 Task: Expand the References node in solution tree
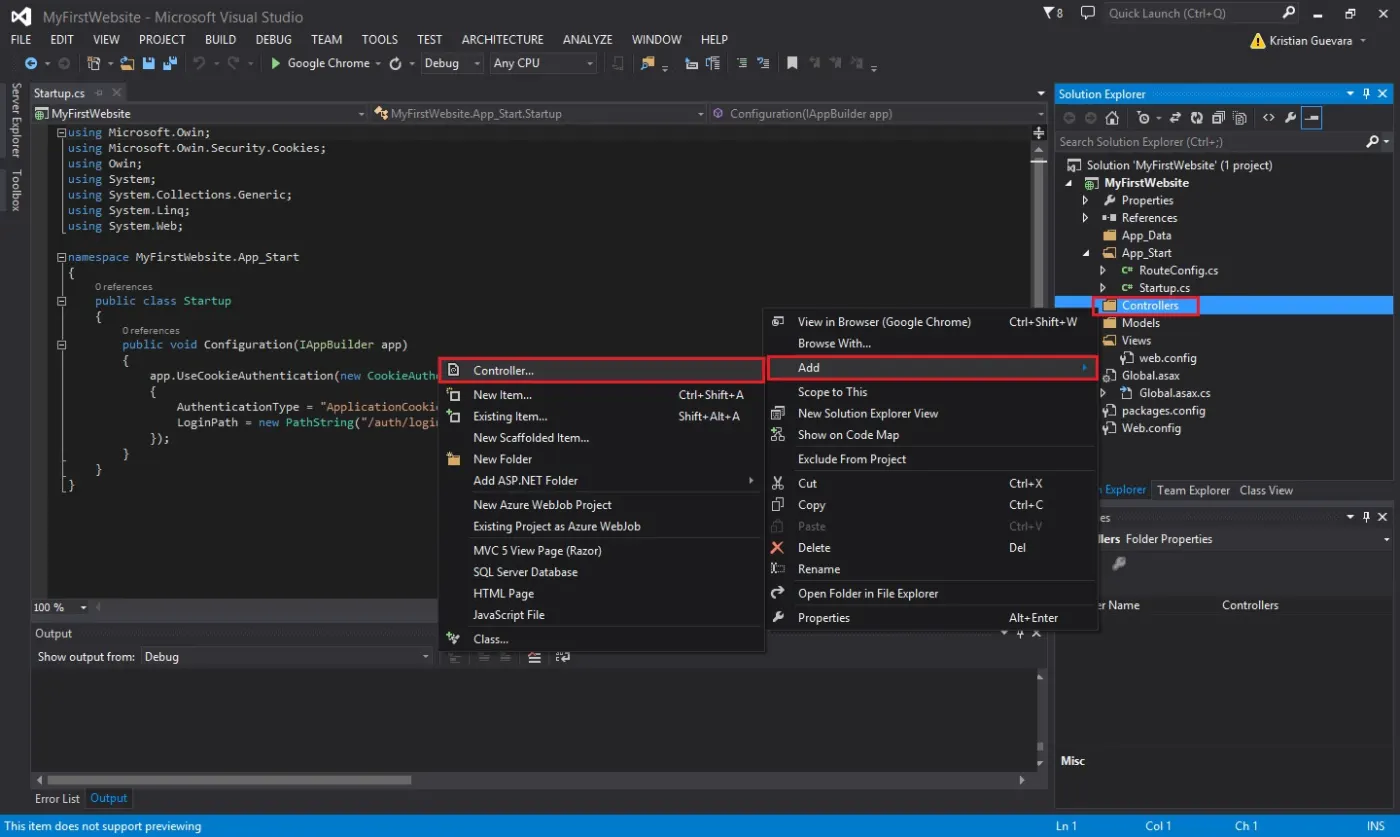1086,218
